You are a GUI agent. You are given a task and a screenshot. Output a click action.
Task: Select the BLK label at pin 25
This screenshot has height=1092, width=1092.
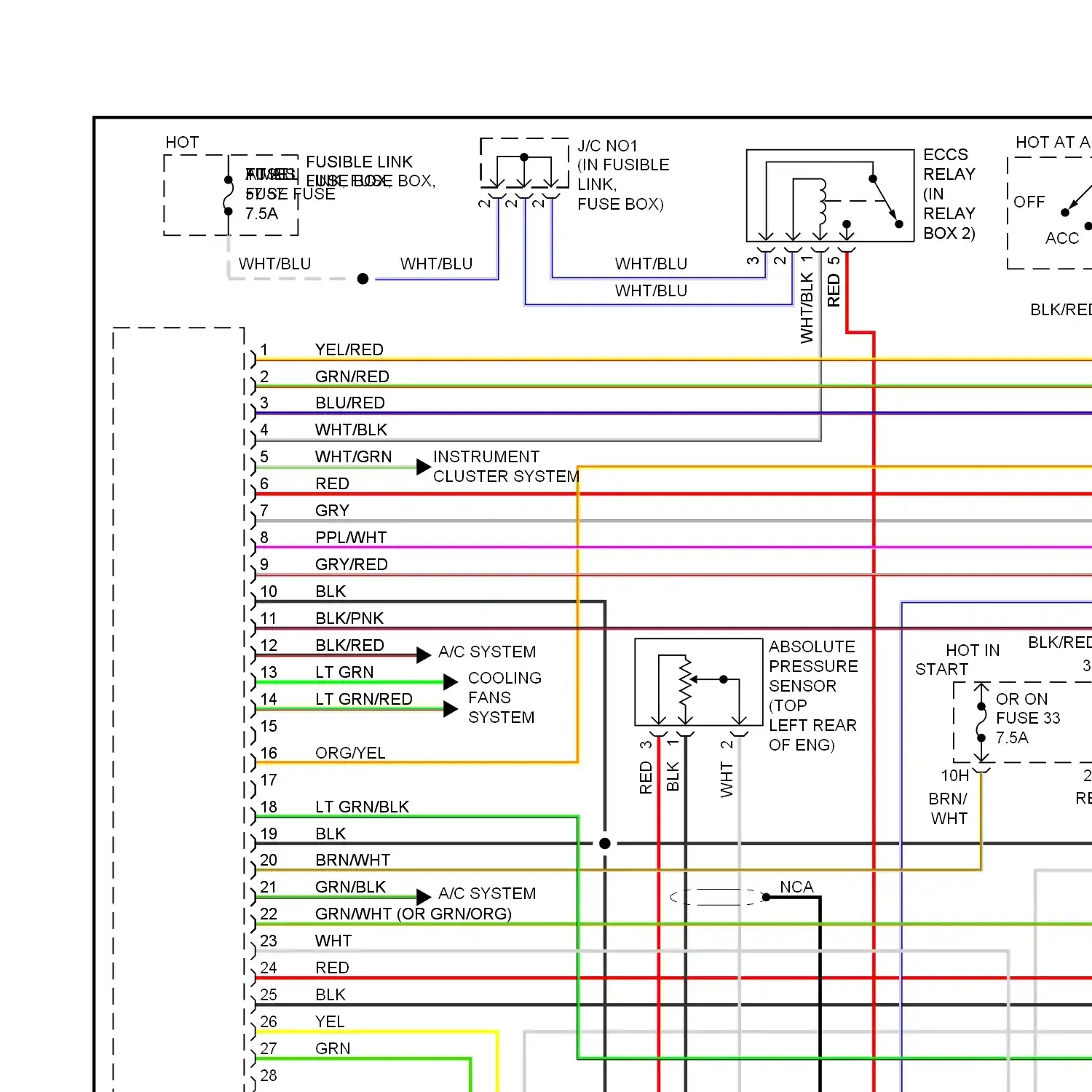pos(331,994)
